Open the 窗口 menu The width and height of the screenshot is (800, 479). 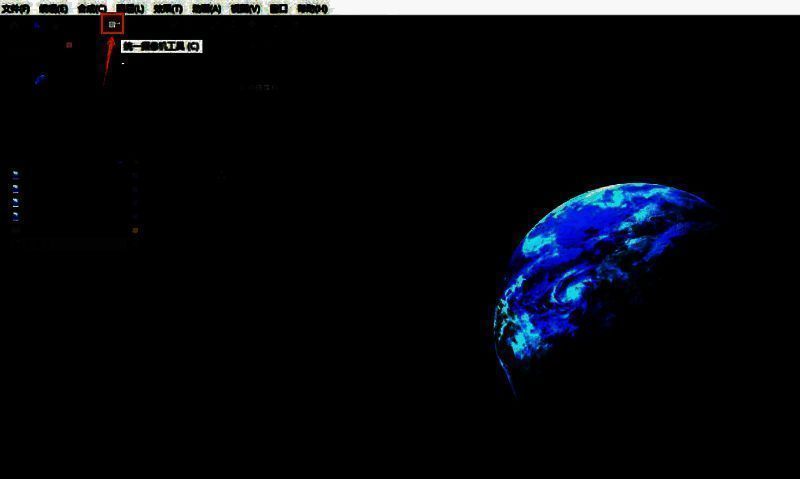coord(278,8)
